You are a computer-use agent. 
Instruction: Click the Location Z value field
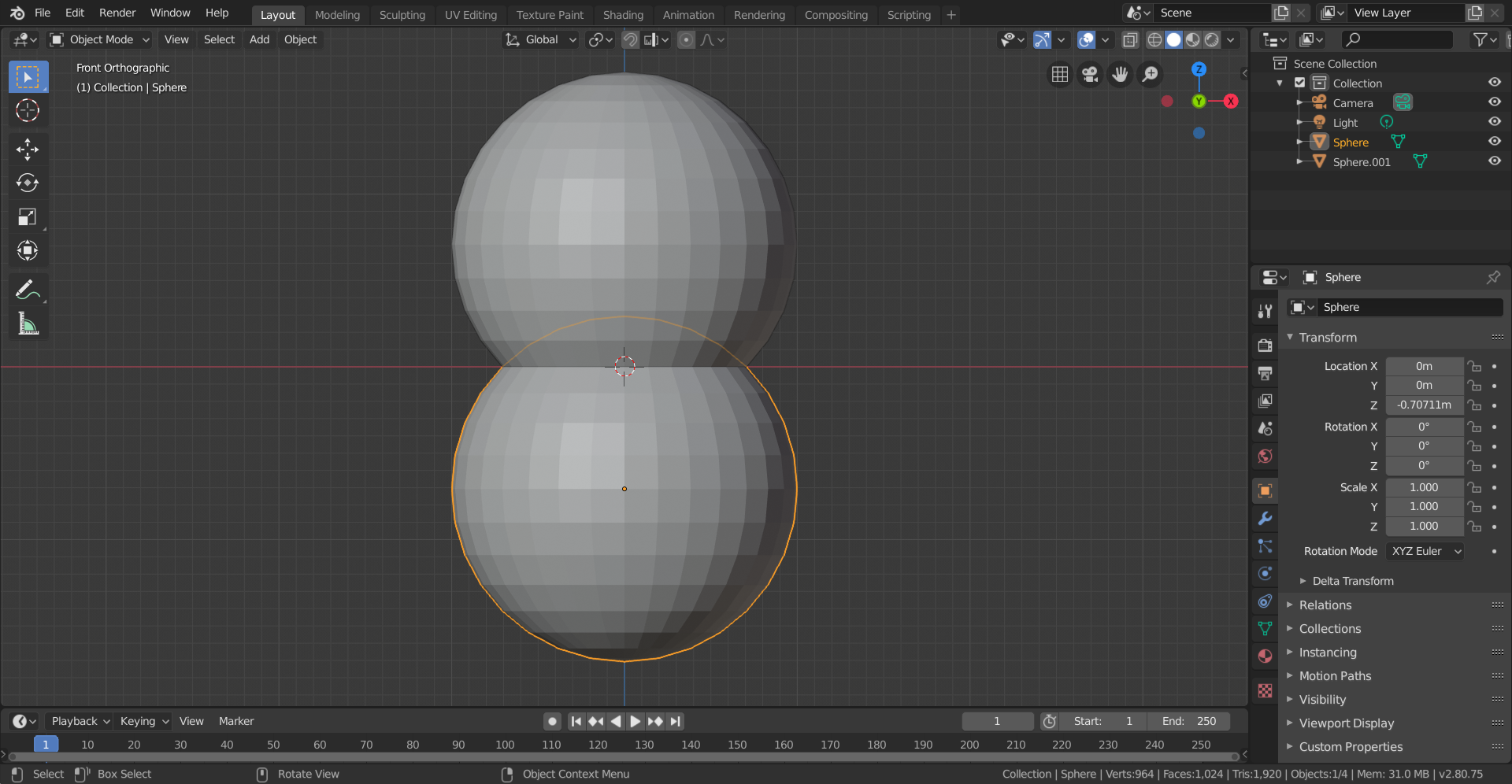[1424, 405]
